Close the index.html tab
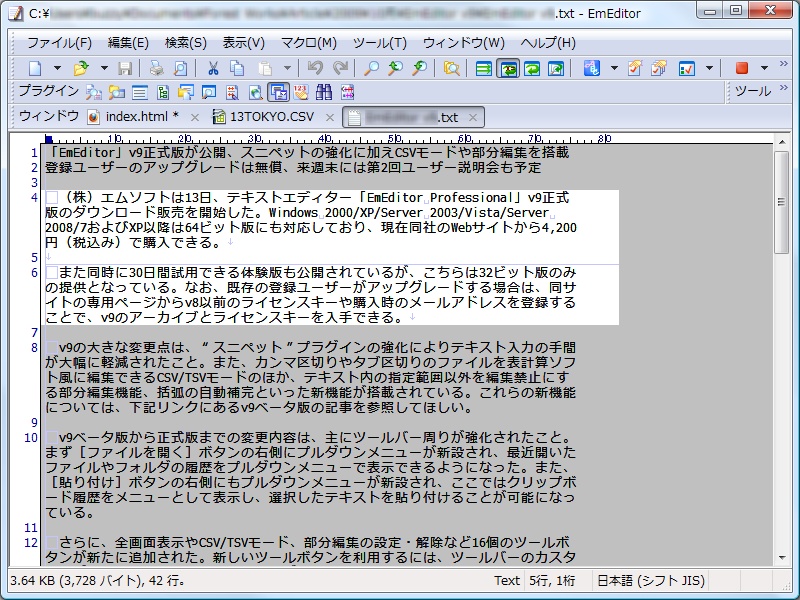800x600 pixels. click(x=194, y=117)
